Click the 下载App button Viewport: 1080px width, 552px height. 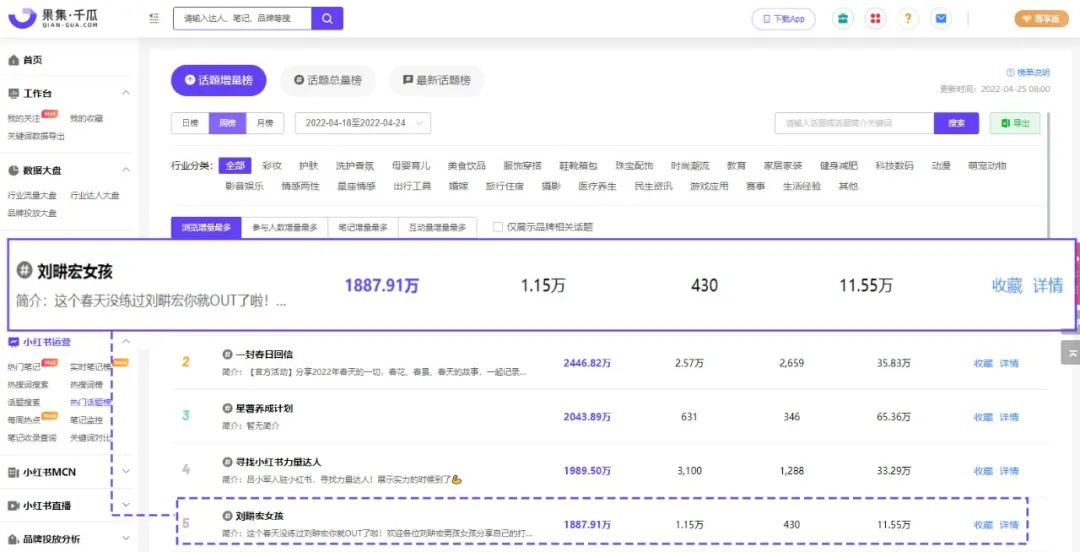click(783, 19)
